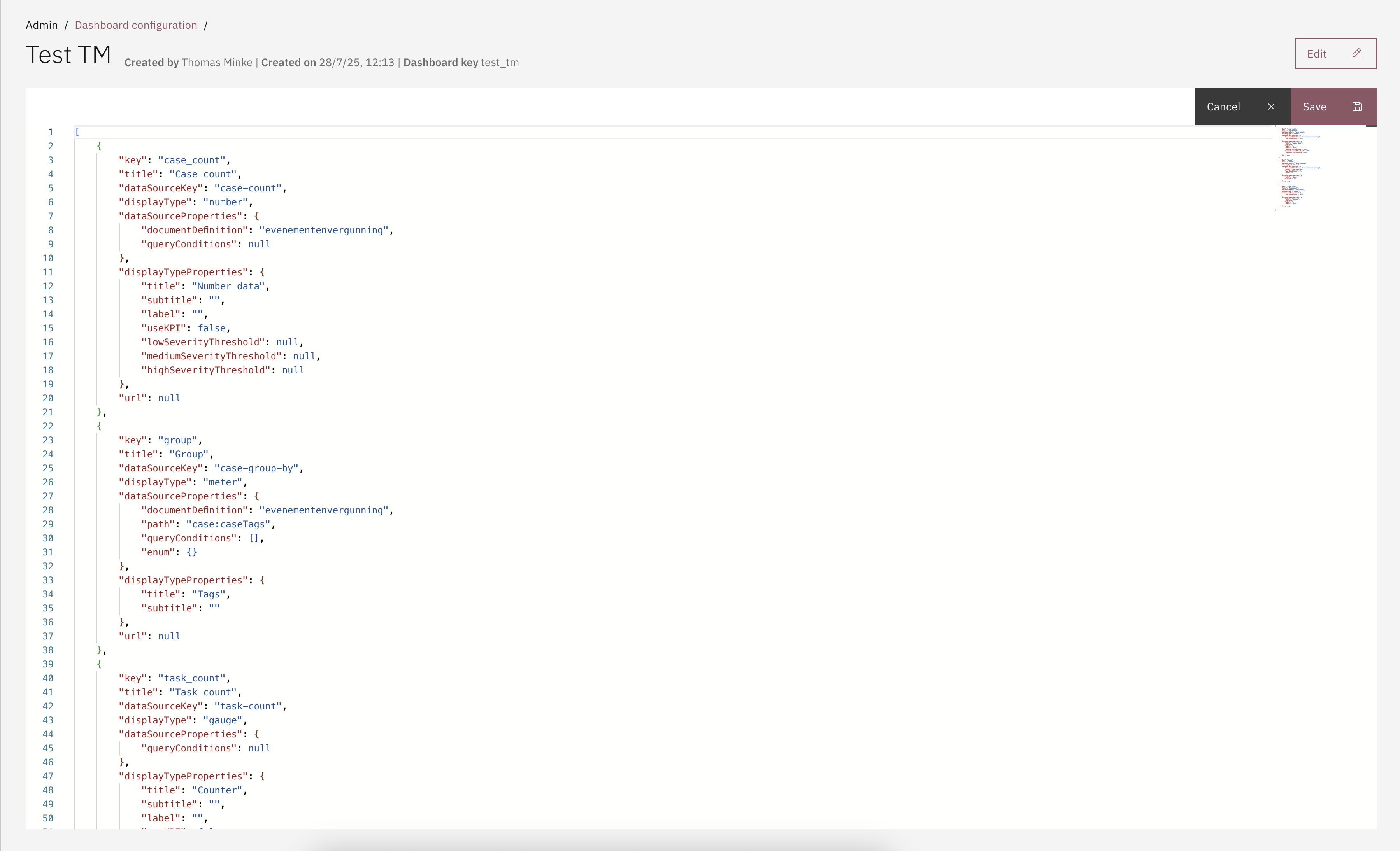Click the "evenementenvergunning" value on line 8

pos(324,230)
